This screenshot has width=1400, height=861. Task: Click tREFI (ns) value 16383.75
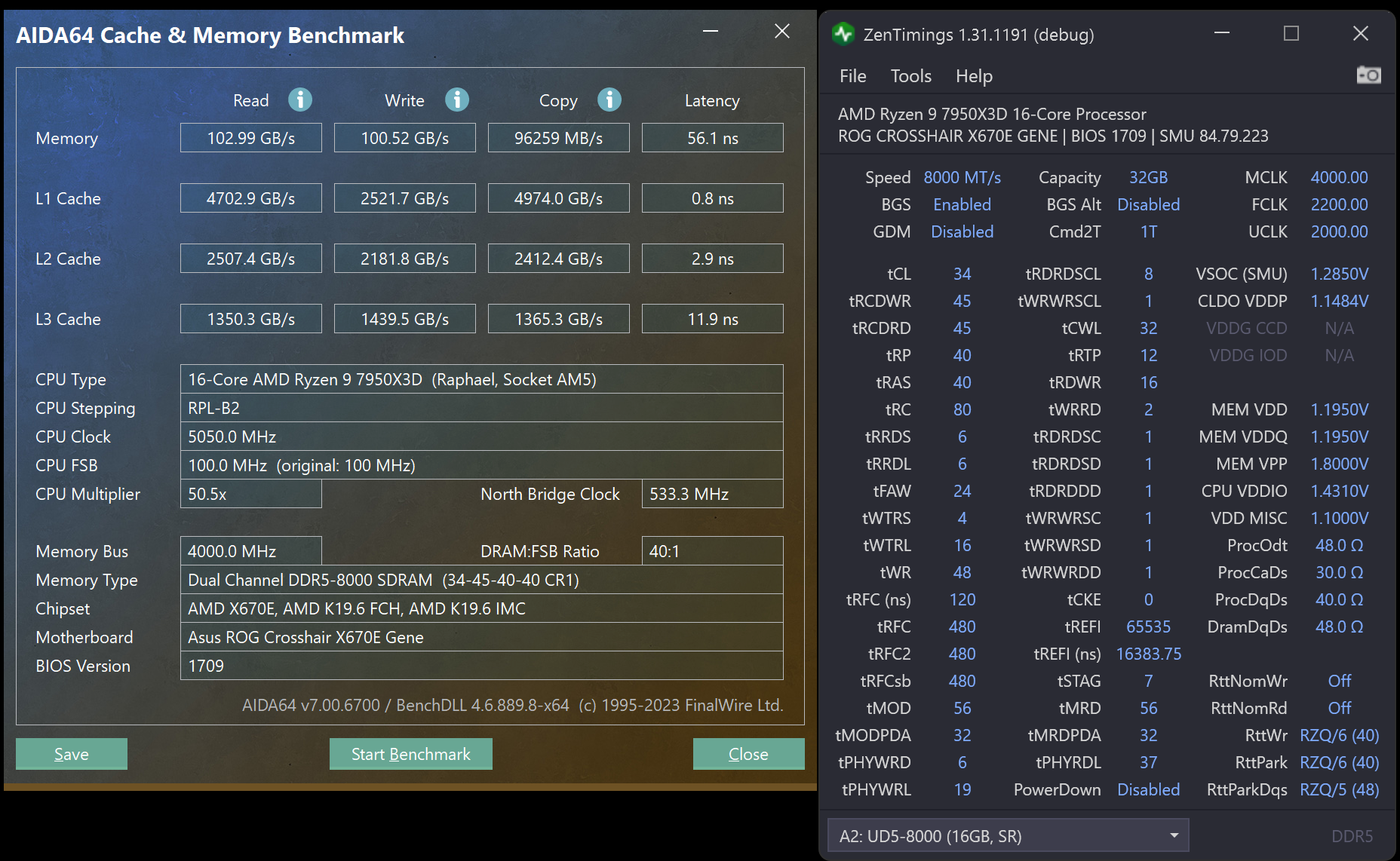point(1148,654)
